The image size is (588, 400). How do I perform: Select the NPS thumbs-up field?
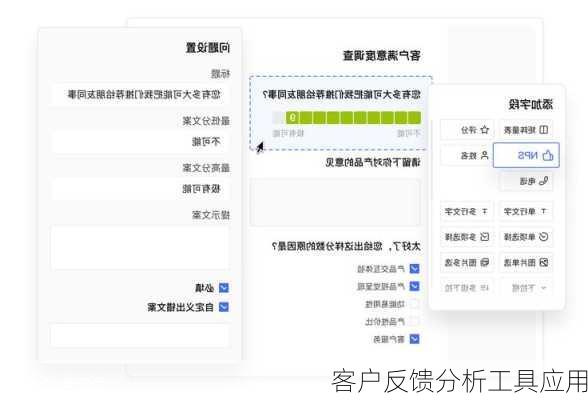pos(526,155)
